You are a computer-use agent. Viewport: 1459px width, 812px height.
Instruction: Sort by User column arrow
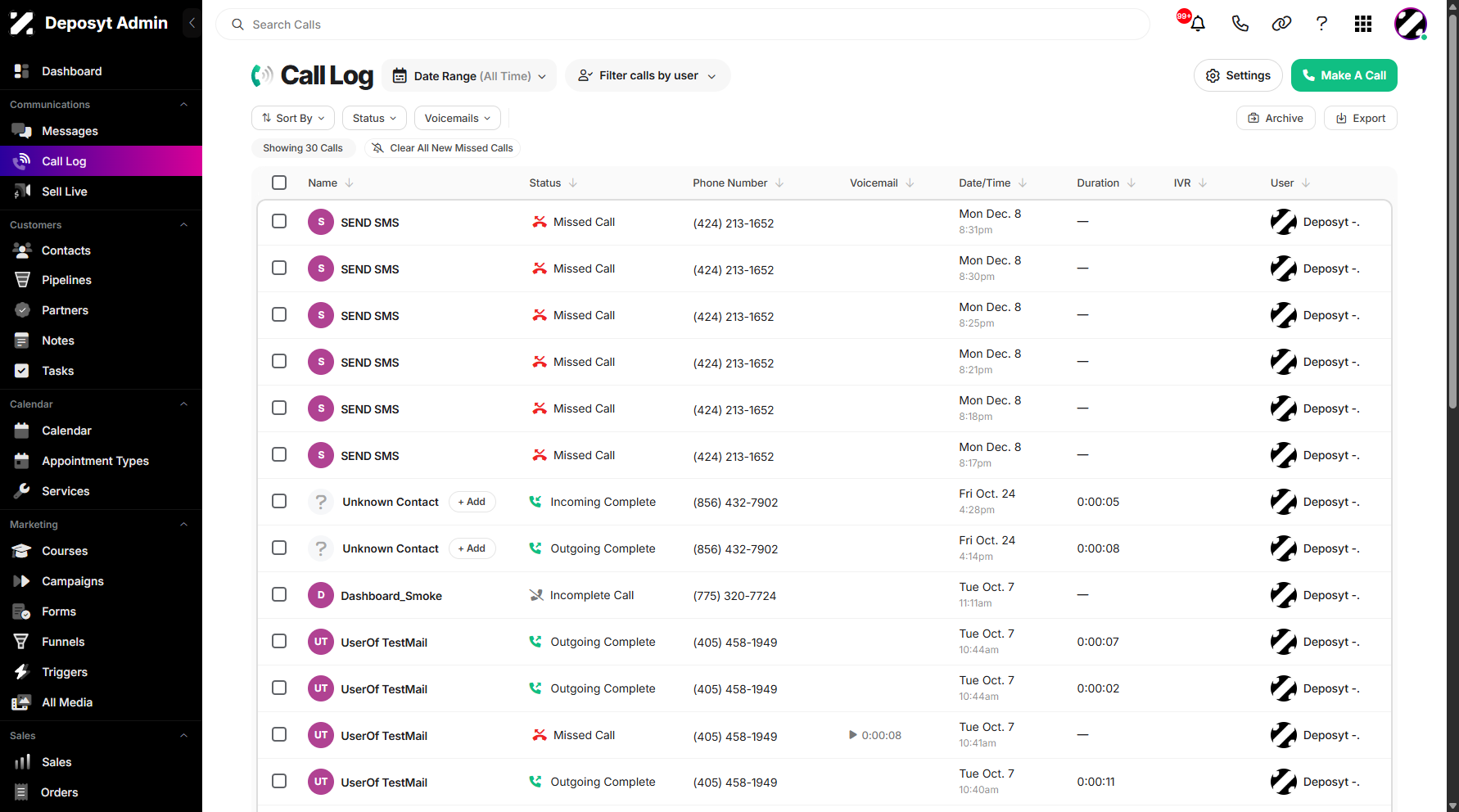point(1306,183)
